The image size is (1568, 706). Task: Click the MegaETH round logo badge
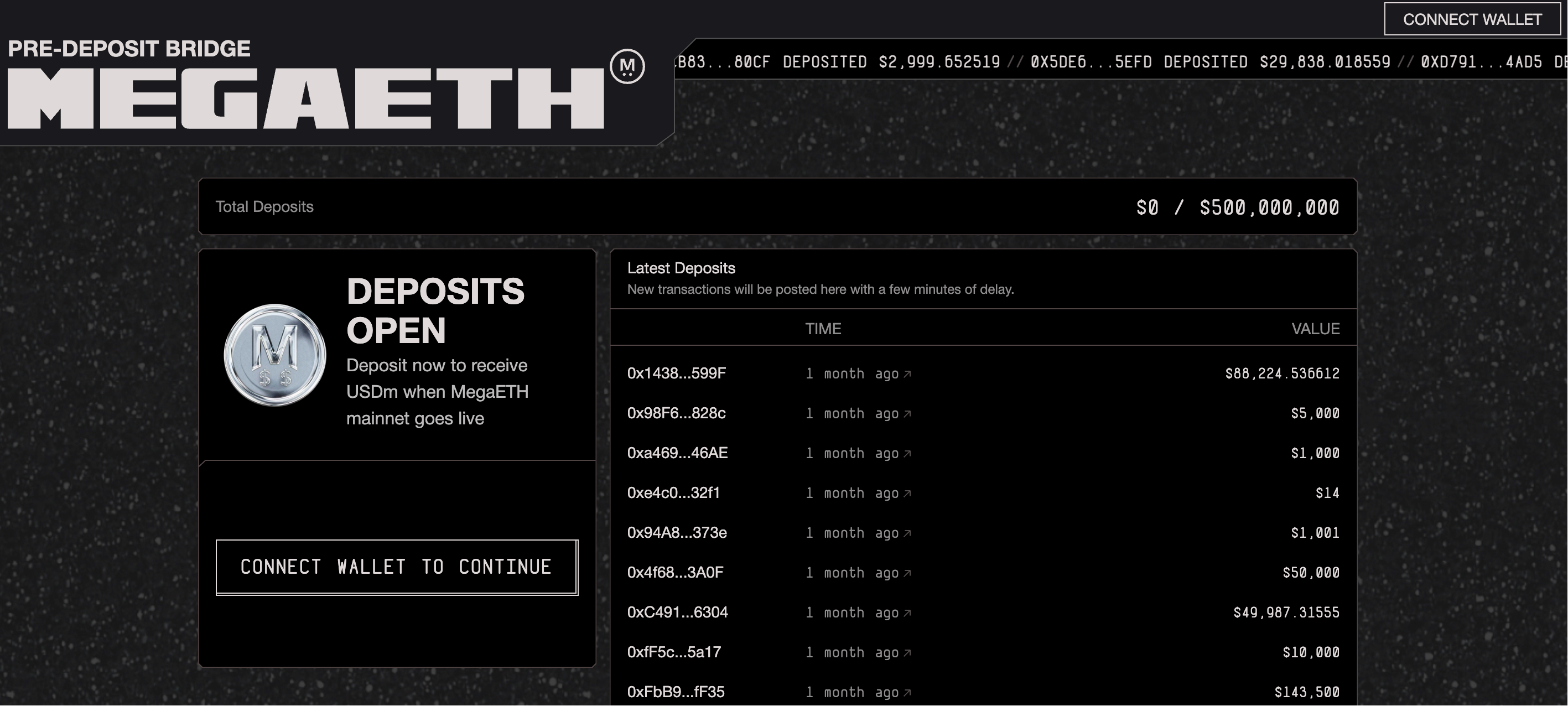pos(627,66)
